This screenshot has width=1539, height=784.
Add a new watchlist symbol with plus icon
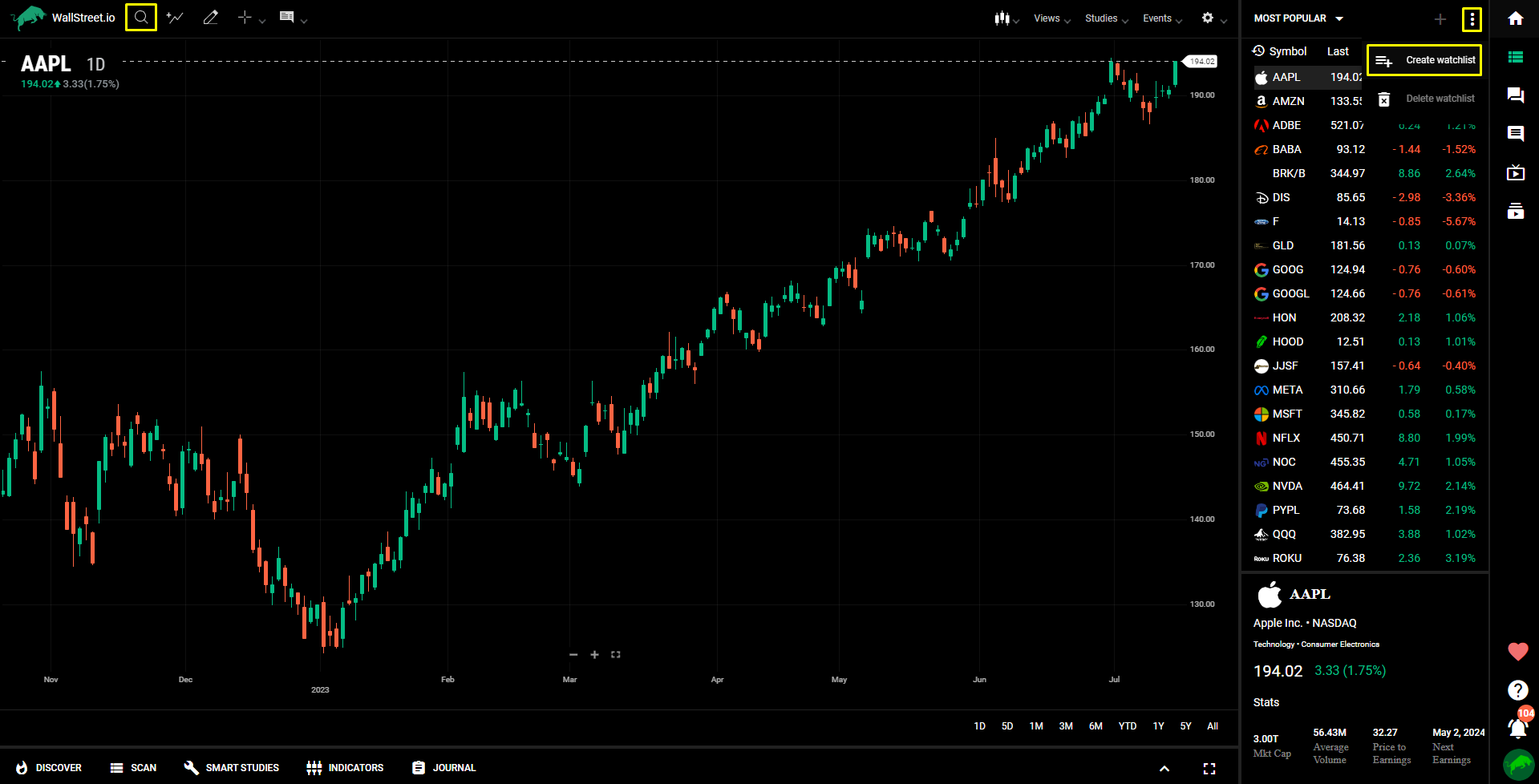click(1440, 18)
